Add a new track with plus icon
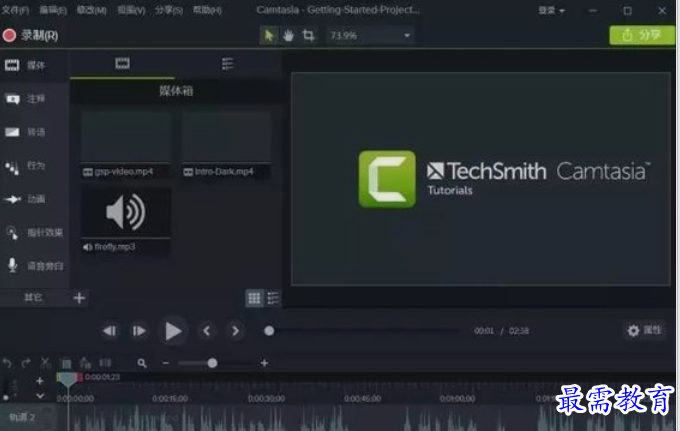This screenshot has width=680, height=431. click(x=39, y=381)
